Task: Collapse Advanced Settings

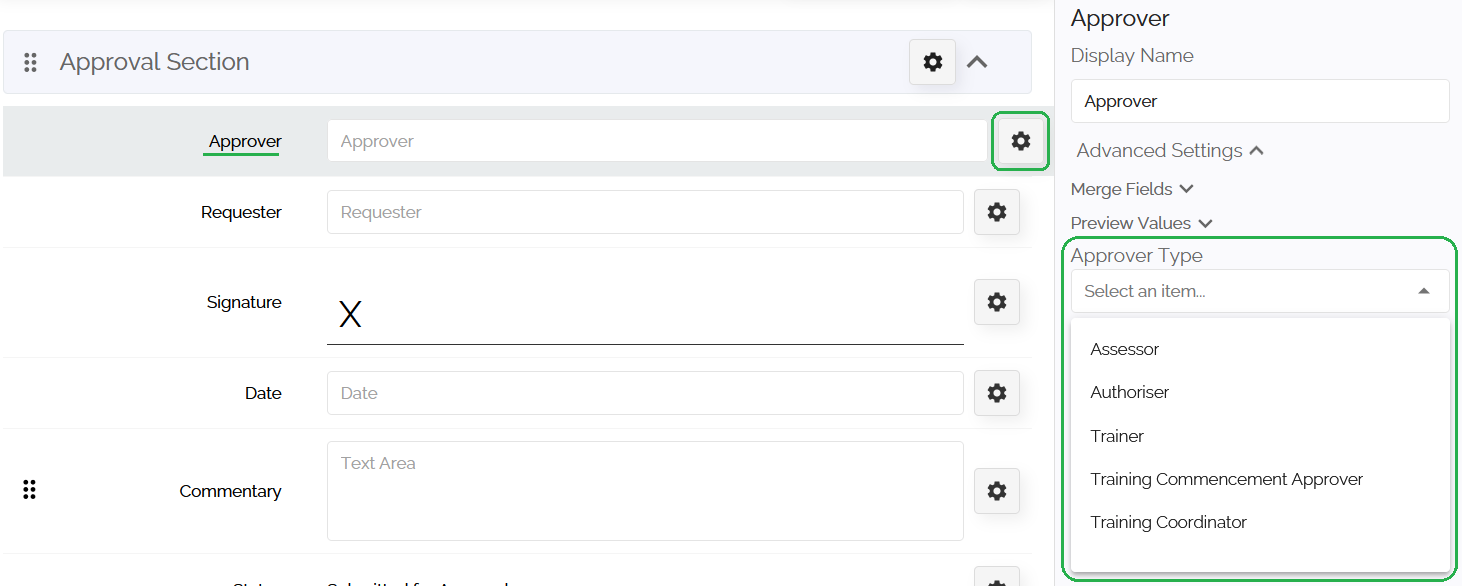Action: pyautogui.click(x=1170, y=151)
